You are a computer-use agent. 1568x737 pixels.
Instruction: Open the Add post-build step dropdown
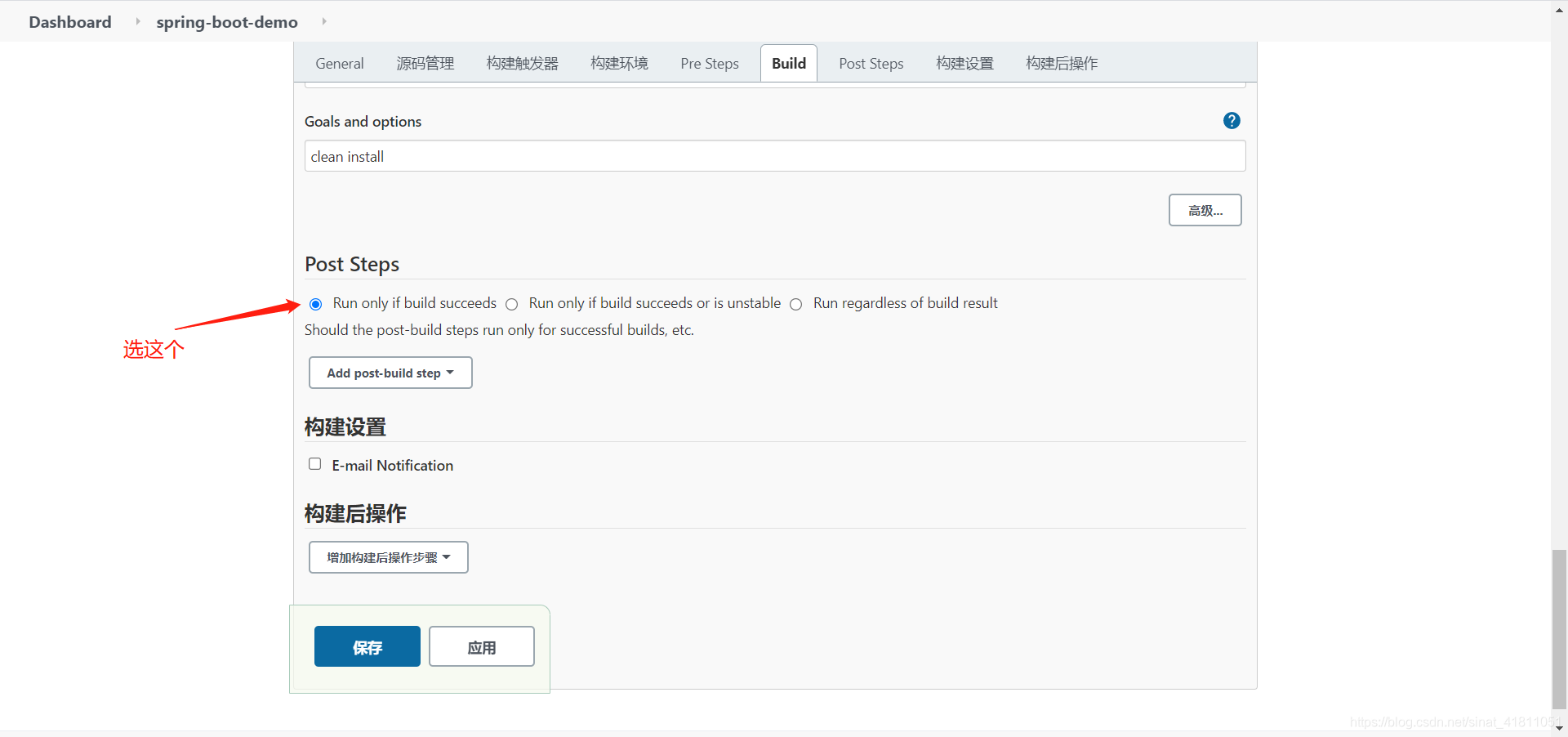tap(390, 373)
